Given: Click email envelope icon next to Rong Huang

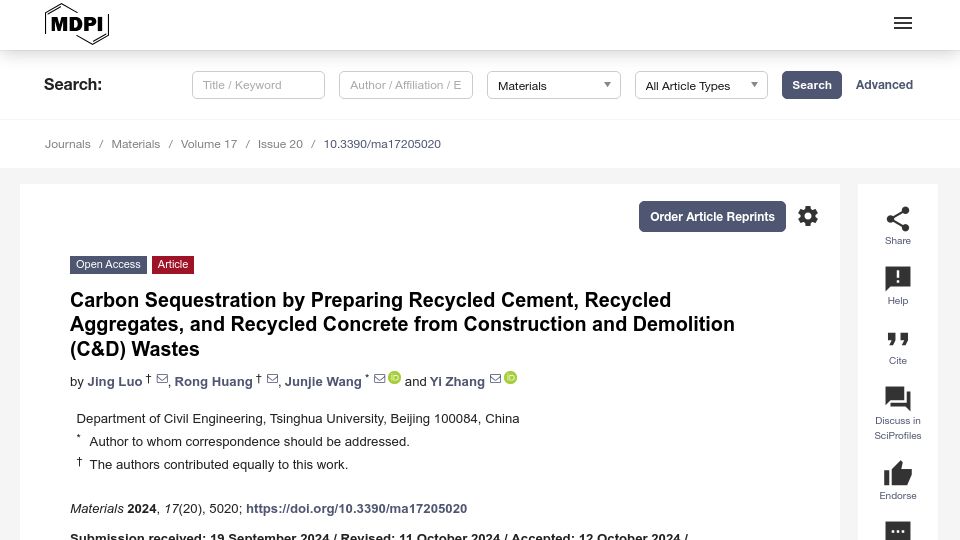Looking at the screenshot, I should pos(272,379).
